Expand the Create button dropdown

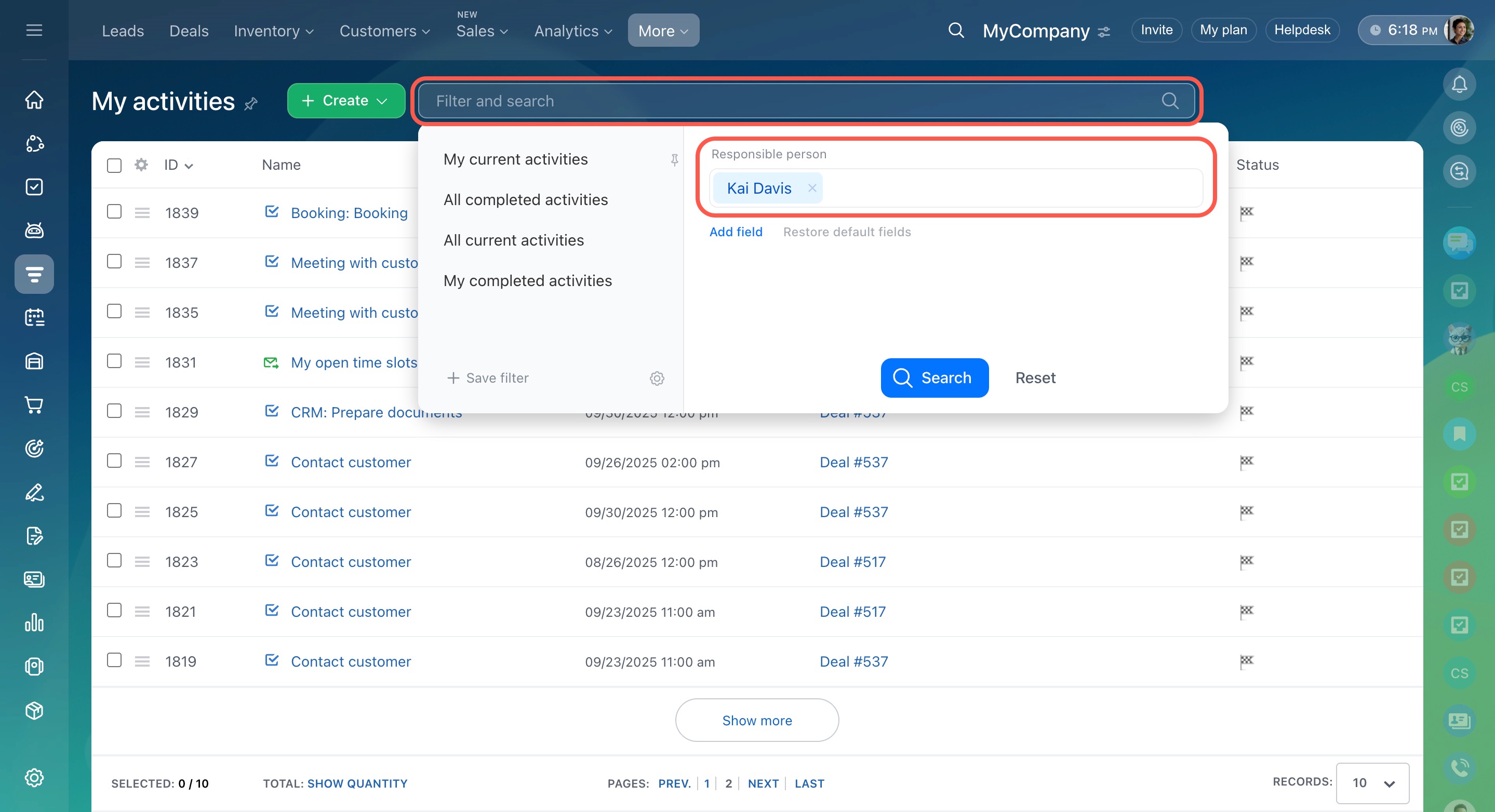(x=382, y=101)
